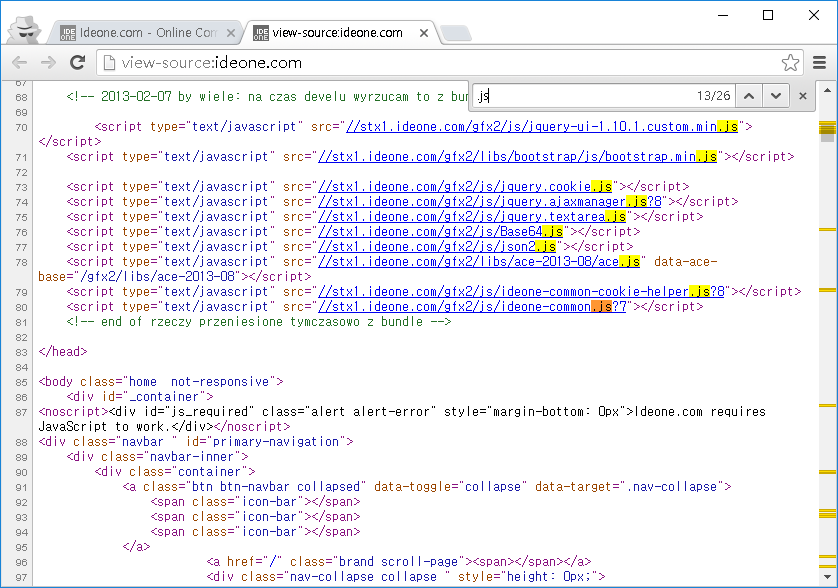
Task: Click the page icon in address bar
Action: 109,63
